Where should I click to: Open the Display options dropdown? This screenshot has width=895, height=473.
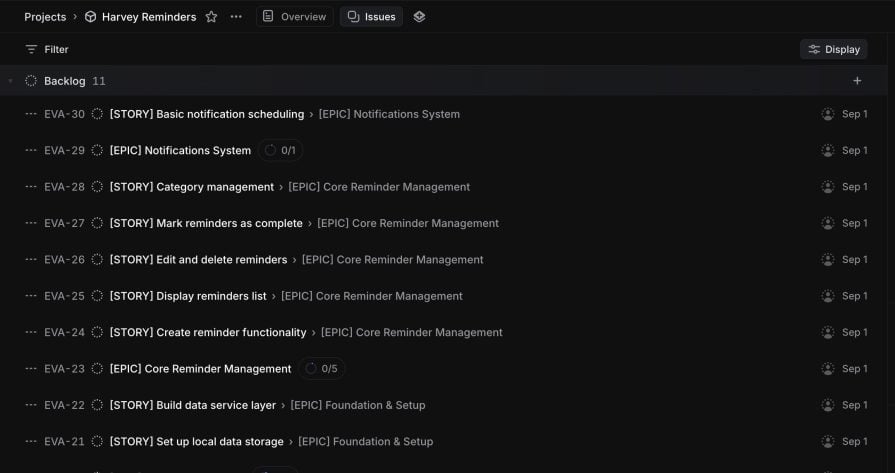[833, 49]
